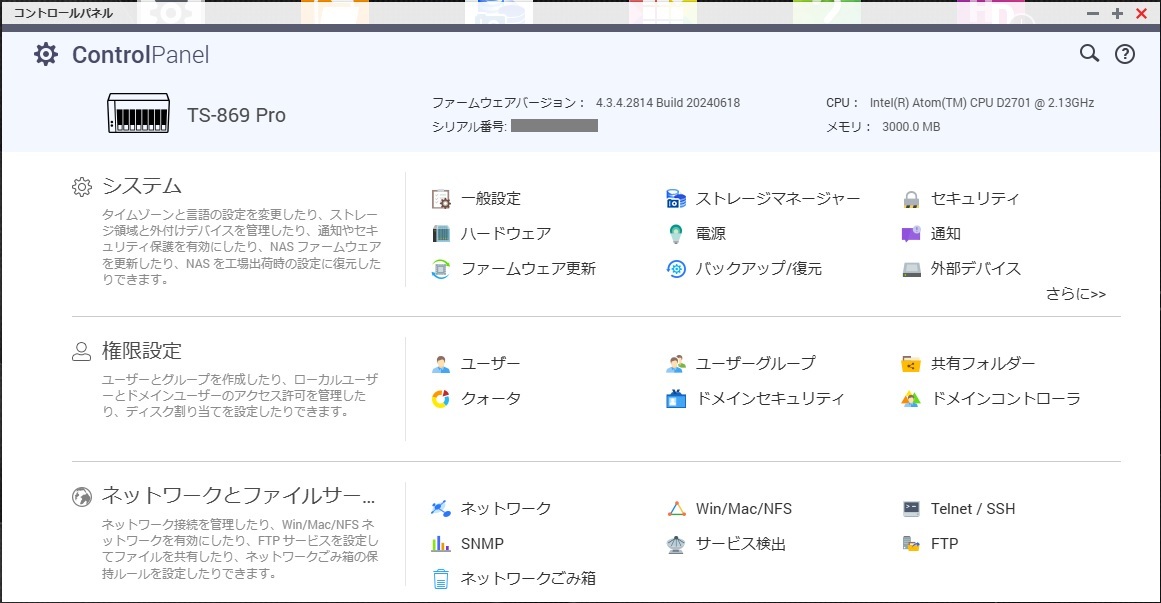Image resolution: width=1161 pixels, height=603 pixels.
Task: Open the システム section heading
Action: (142, 185)
